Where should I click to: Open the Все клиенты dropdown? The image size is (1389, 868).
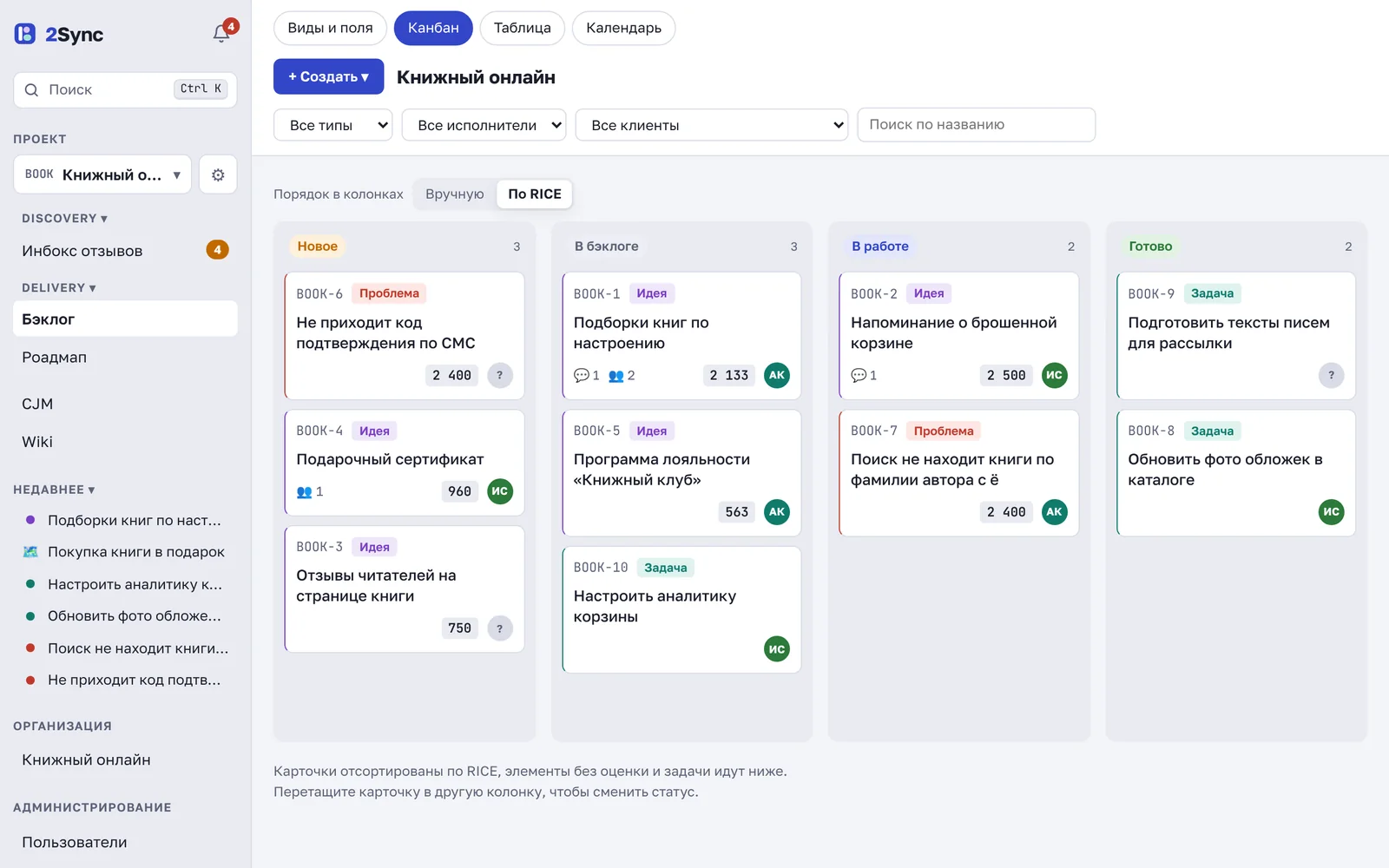point(712,125)
